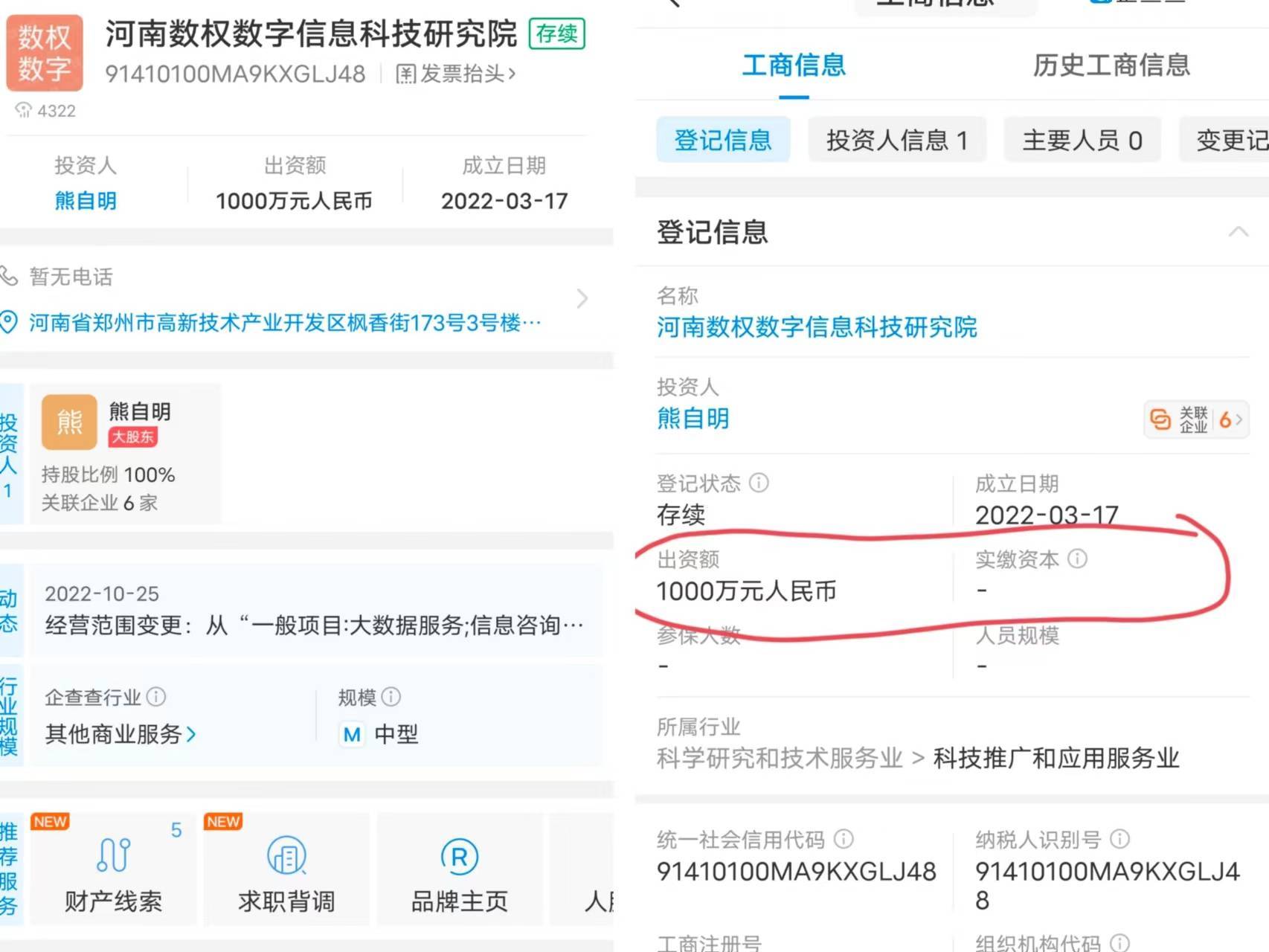Screen dimensions: 1269x952
Task: Select the 投资人信息 1 sub-tab
Action: pyautogui.click(x=896, y=140)
